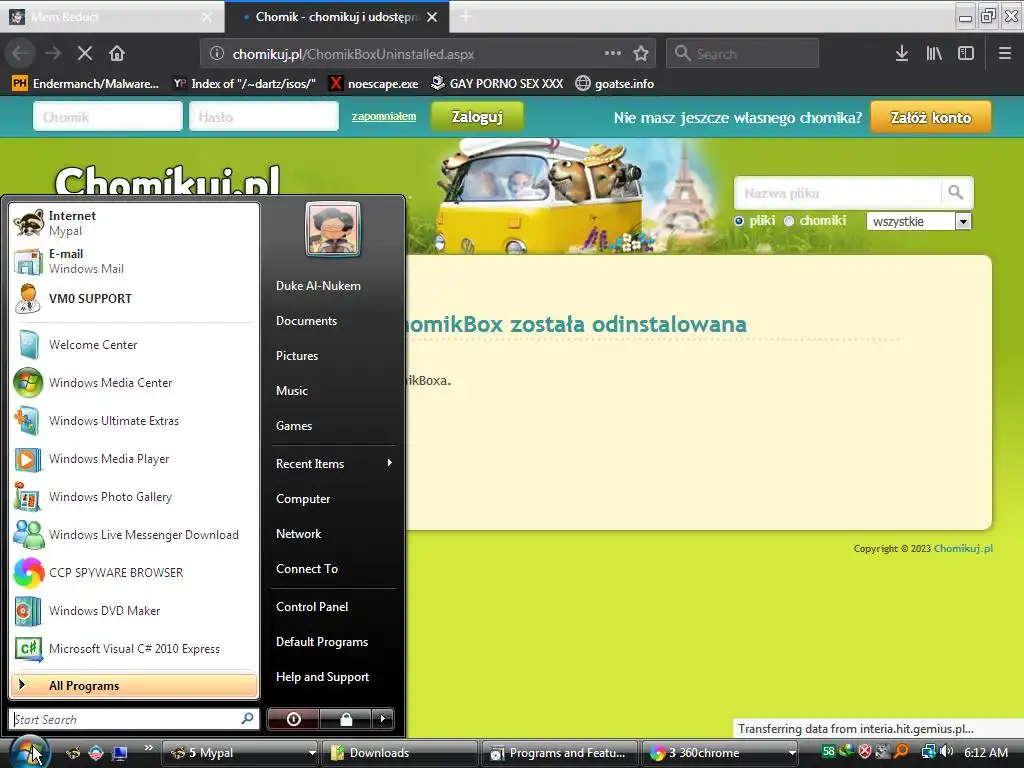Click the file search magnifier button
Viewport: 1024px width, 768px height.
click(x=956, y=193)
